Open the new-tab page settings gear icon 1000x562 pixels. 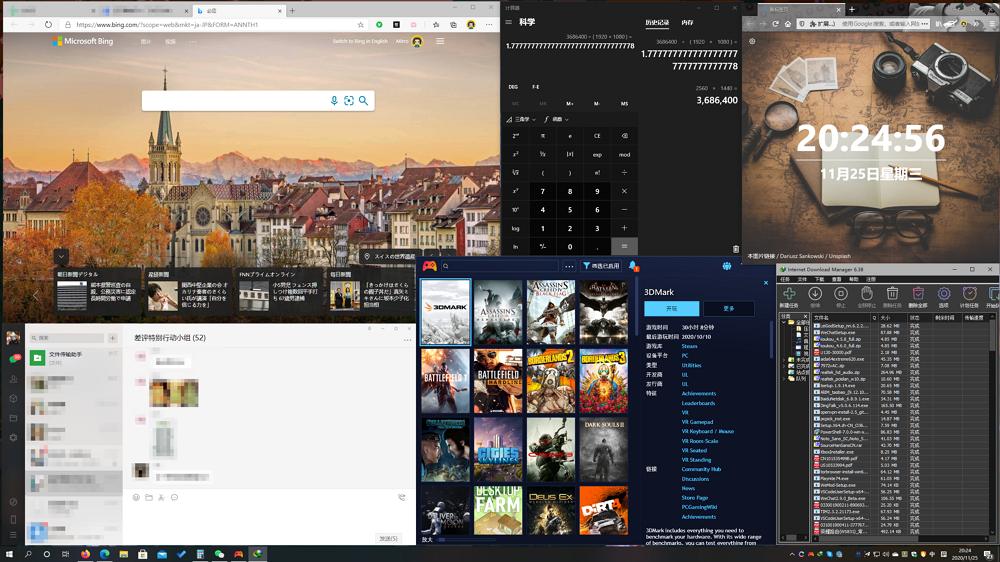(752, 41)
